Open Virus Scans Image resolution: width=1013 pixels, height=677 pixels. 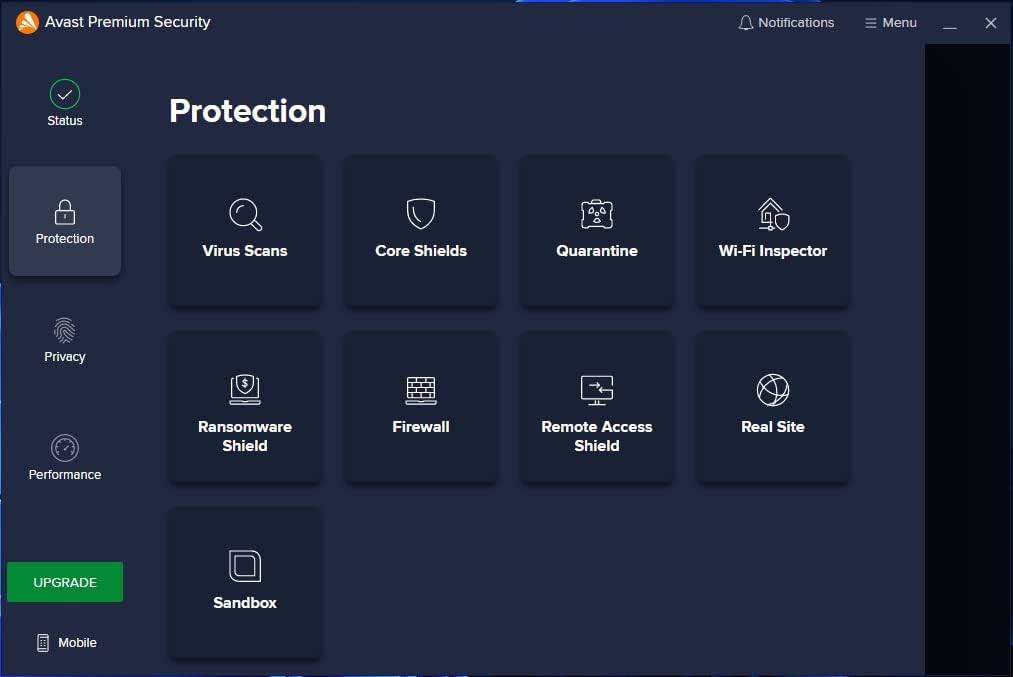(x=245, y=231)
